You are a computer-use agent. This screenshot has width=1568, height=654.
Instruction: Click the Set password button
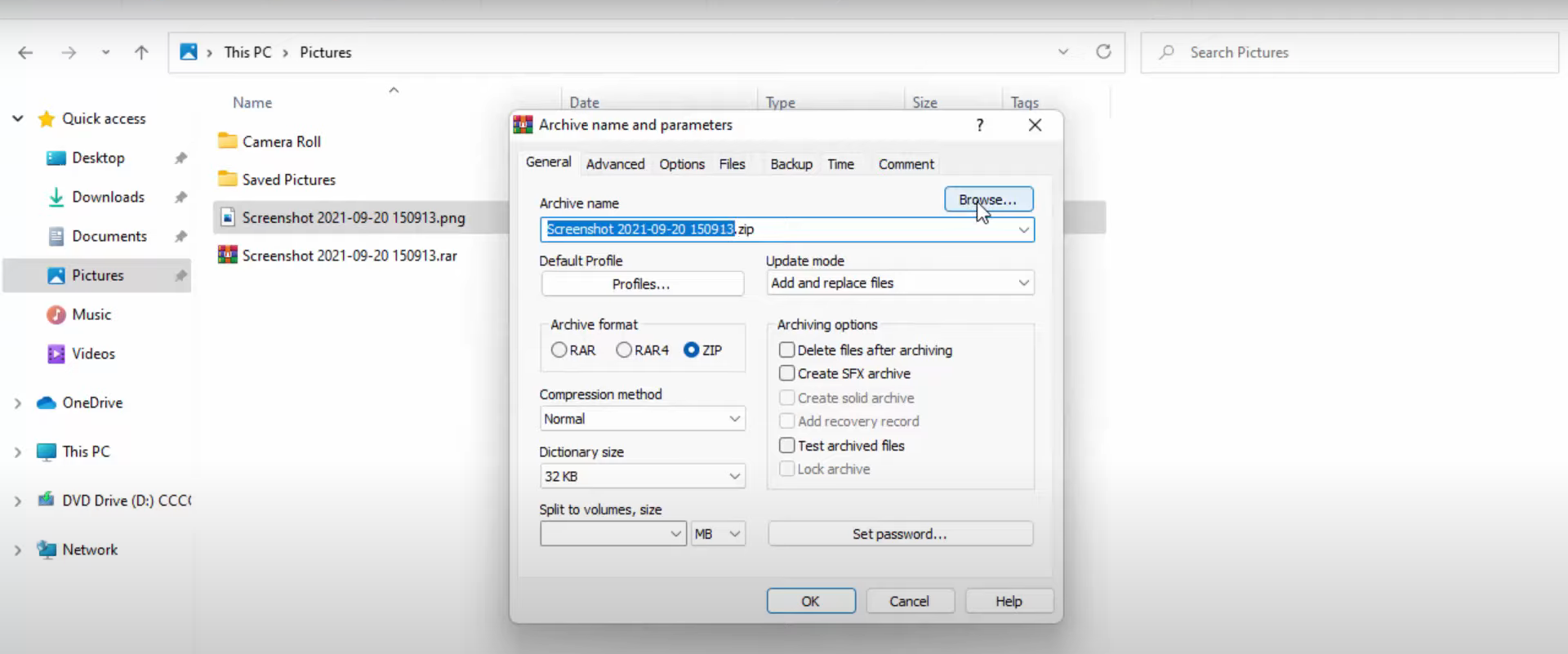coord(900,534)
